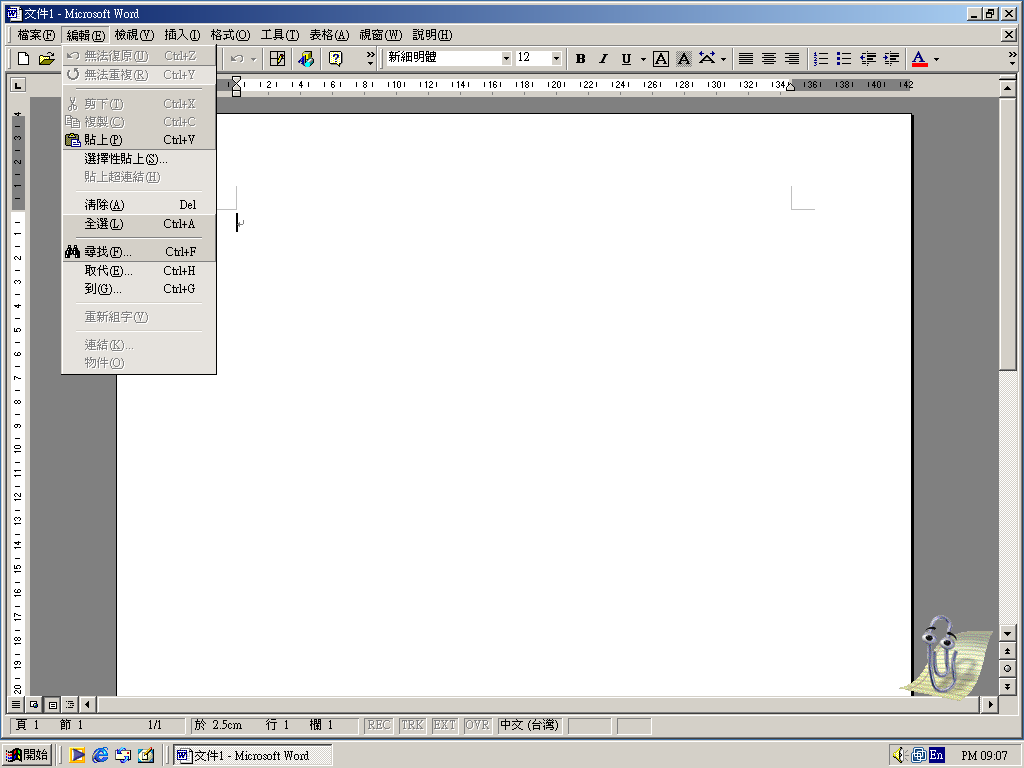The image size is (1024, 768).
Task: Open font color palette dropdown
Action: pyautogui.click(x=936, y=59)
